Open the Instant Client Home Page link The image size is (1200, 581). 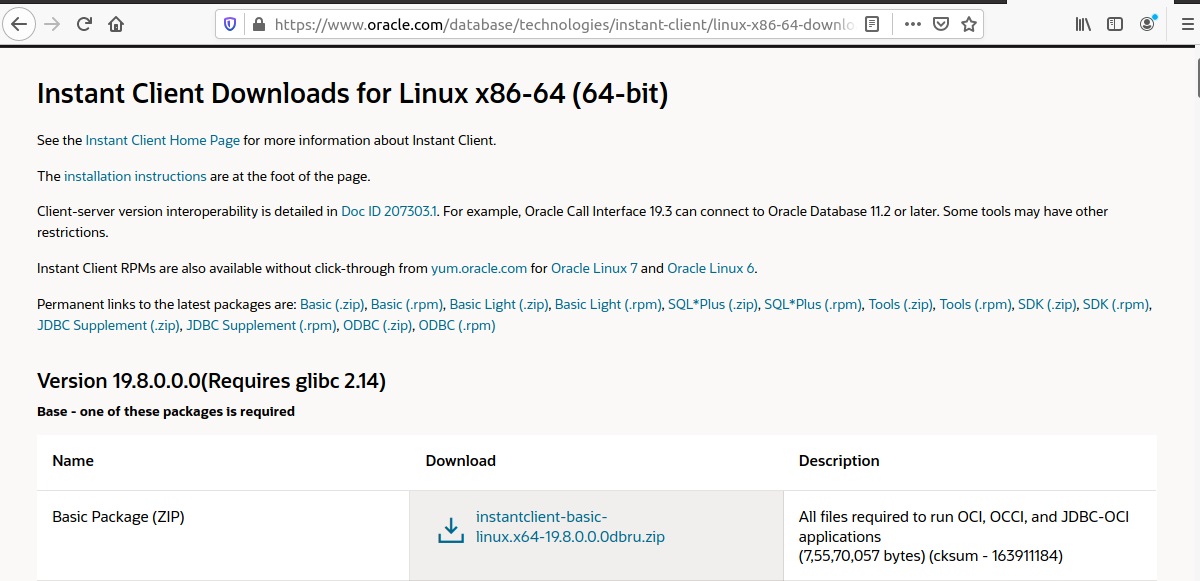163,140
